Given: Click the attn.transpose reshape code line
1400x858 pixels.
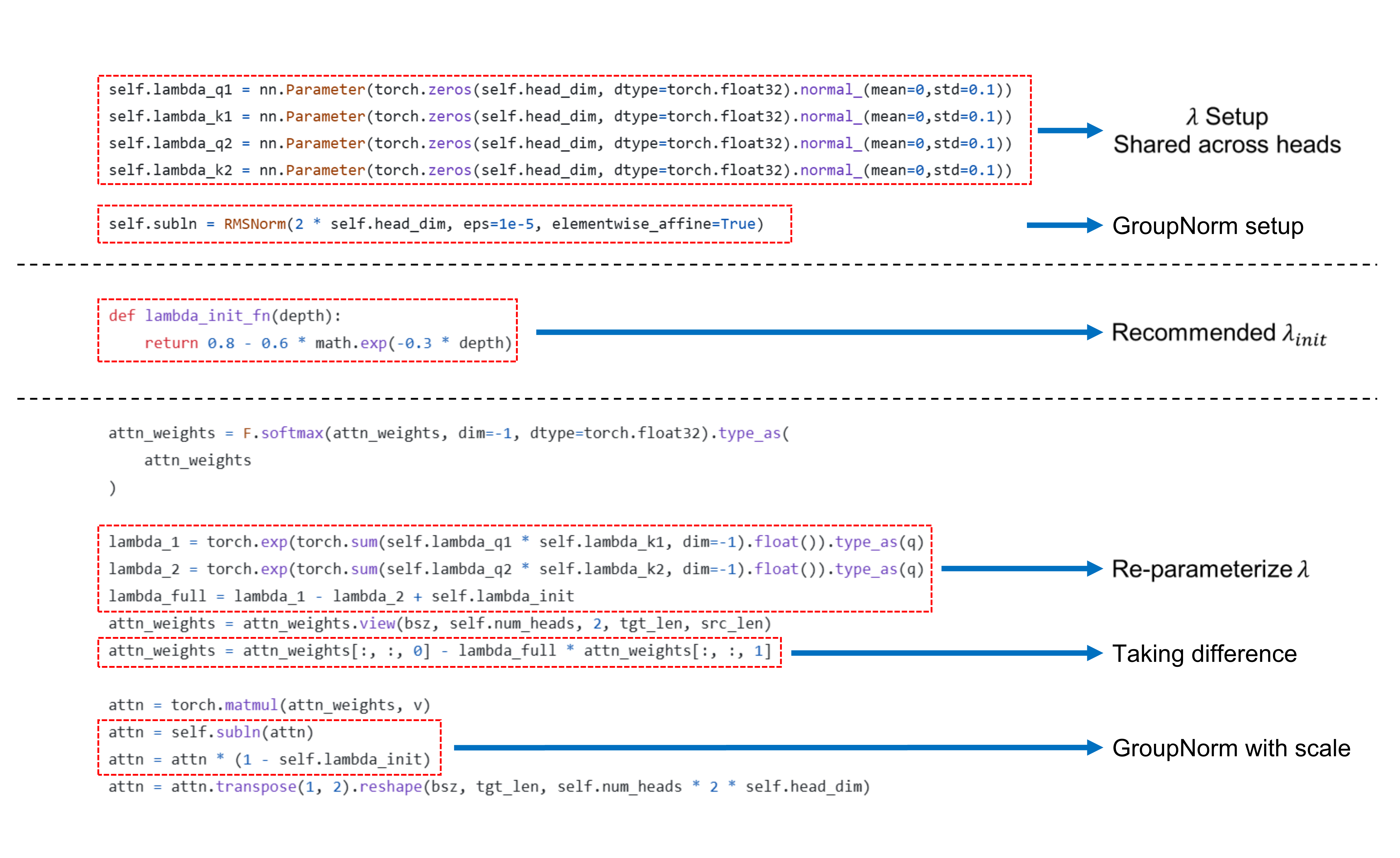Looking at the screenshot, I should pos(489,787).
